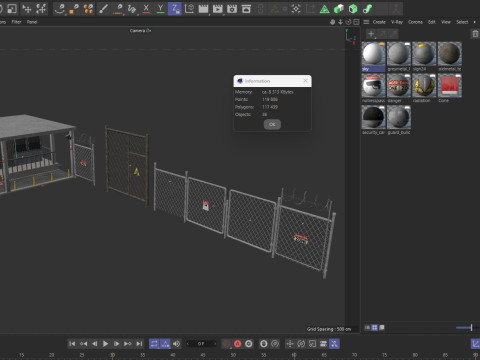Click the green triangle polygon pen icon
This screenshot has height=360, width=480.
click(324, 9)
